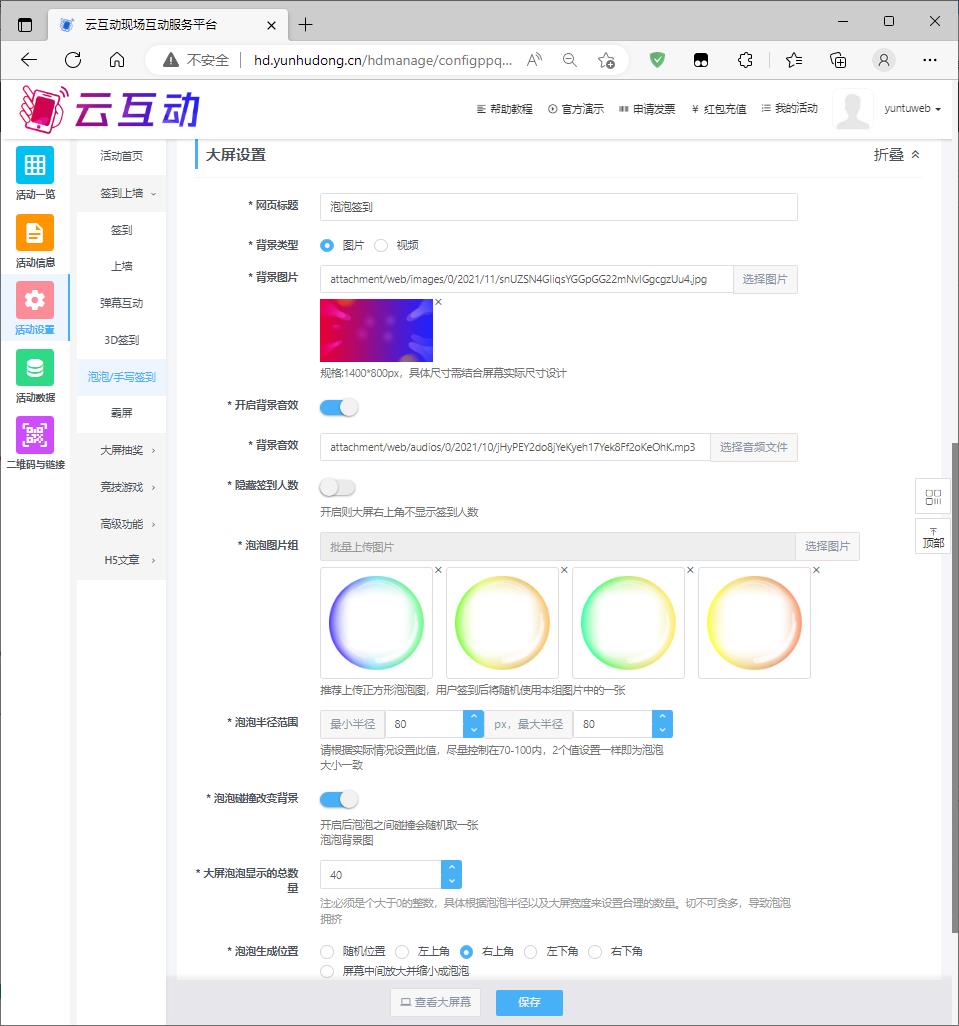Image resolution: width=959 pixels, height=1026 pixels.
Task: Enable the 隐藏签到人数 switch
Action: pyautogui.click(x=338, y=487)
